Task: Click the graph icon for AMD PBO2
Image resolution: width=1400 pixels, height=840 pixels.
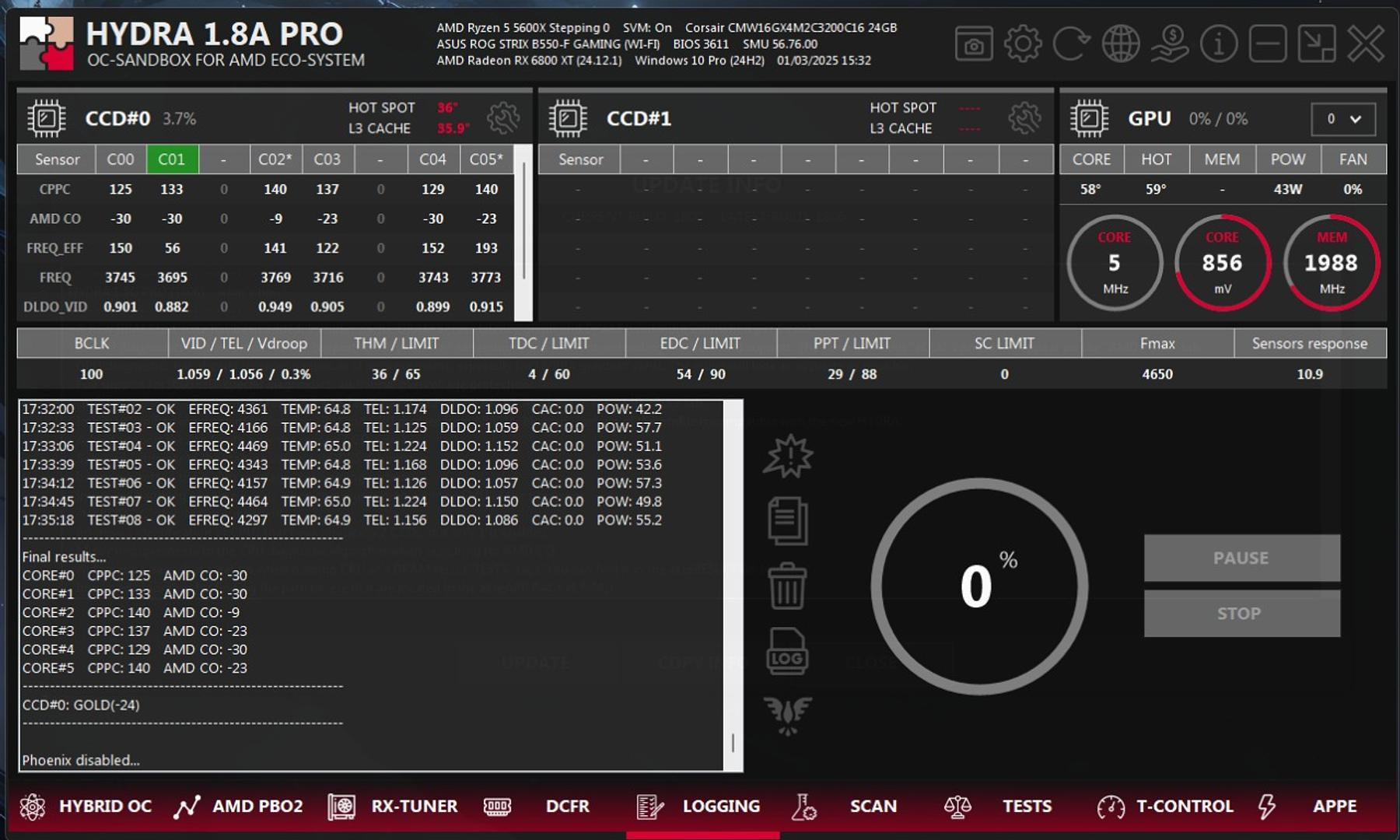Action: 187,807
